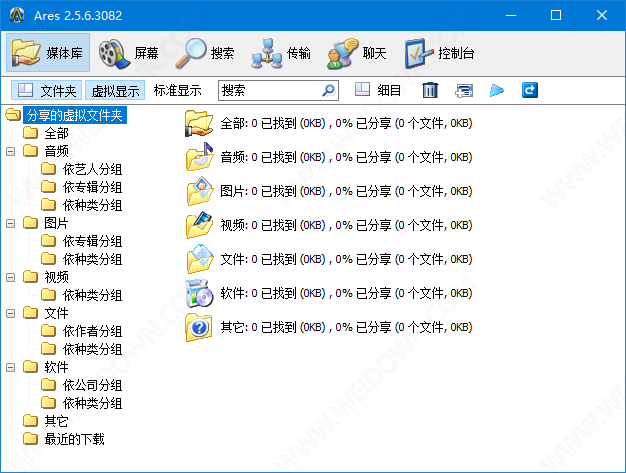Select the 视频 folder in tree
Image resolution: width=626 pixels, height=473 pixels.
tap(56, 277)
